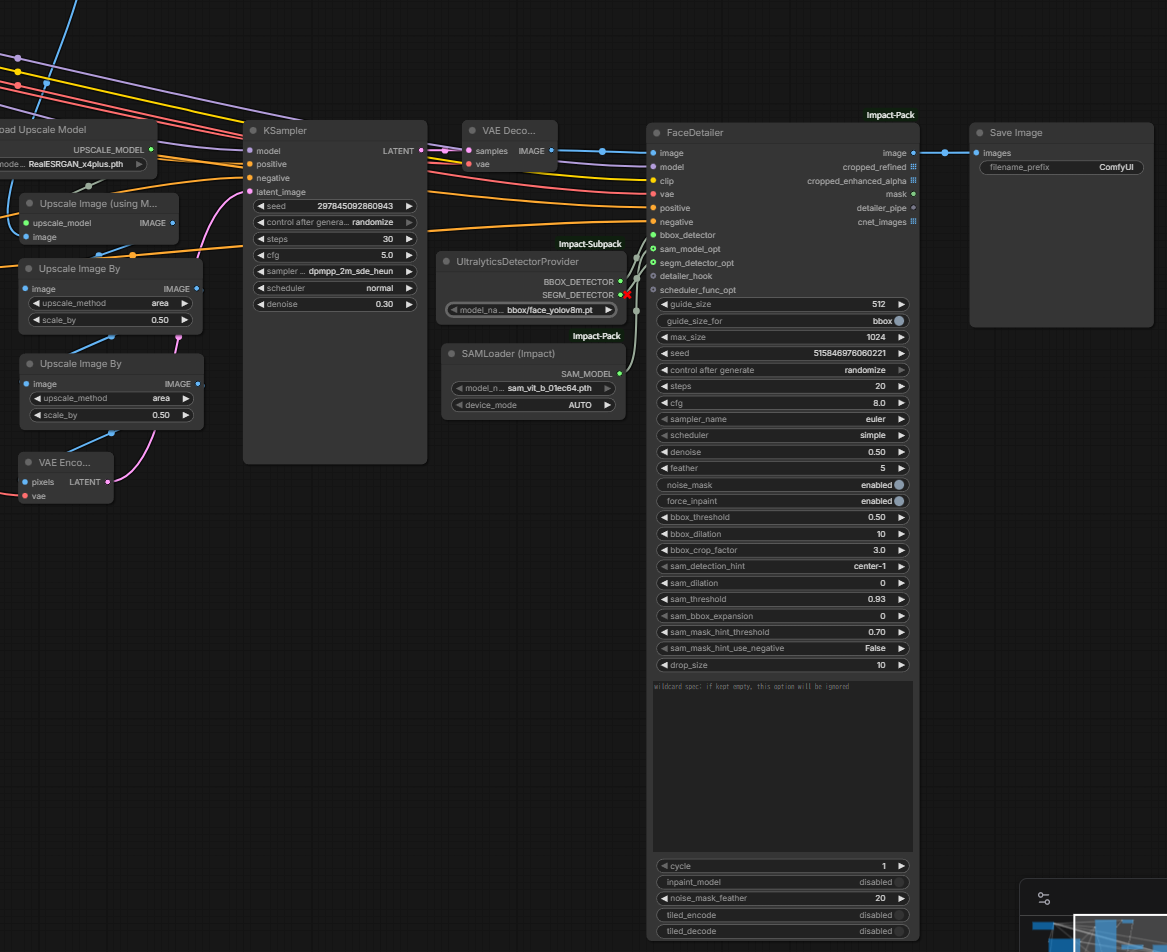Open the sampler_name euler dropdown in FaceDetailer
This screenshot has width=1167, height=952.
(x=782, y=420)
